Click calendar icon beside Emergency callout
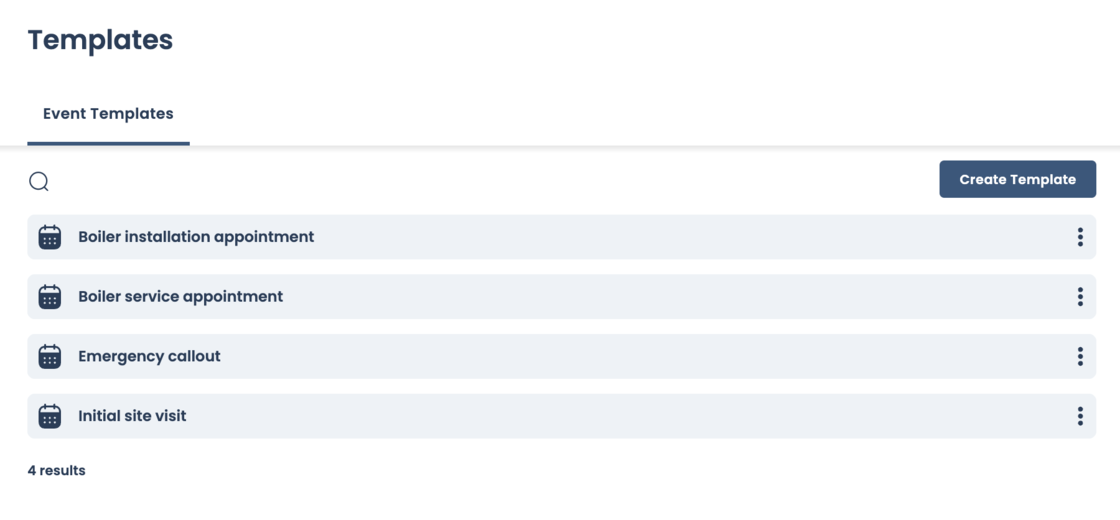 tap(50, 357)
